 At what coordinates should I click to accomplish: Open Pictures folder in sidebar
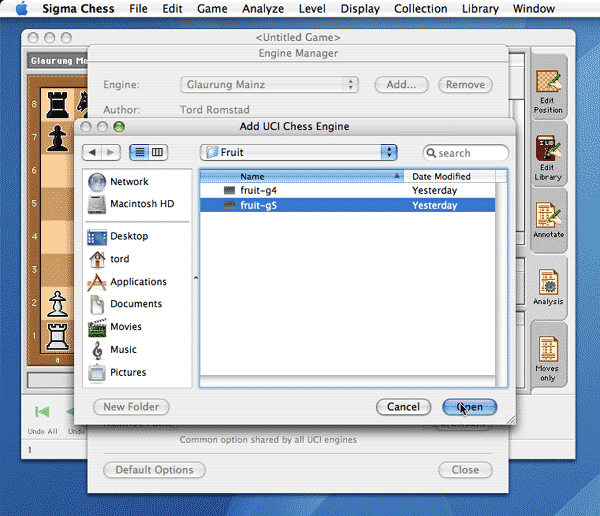point(117,372)
